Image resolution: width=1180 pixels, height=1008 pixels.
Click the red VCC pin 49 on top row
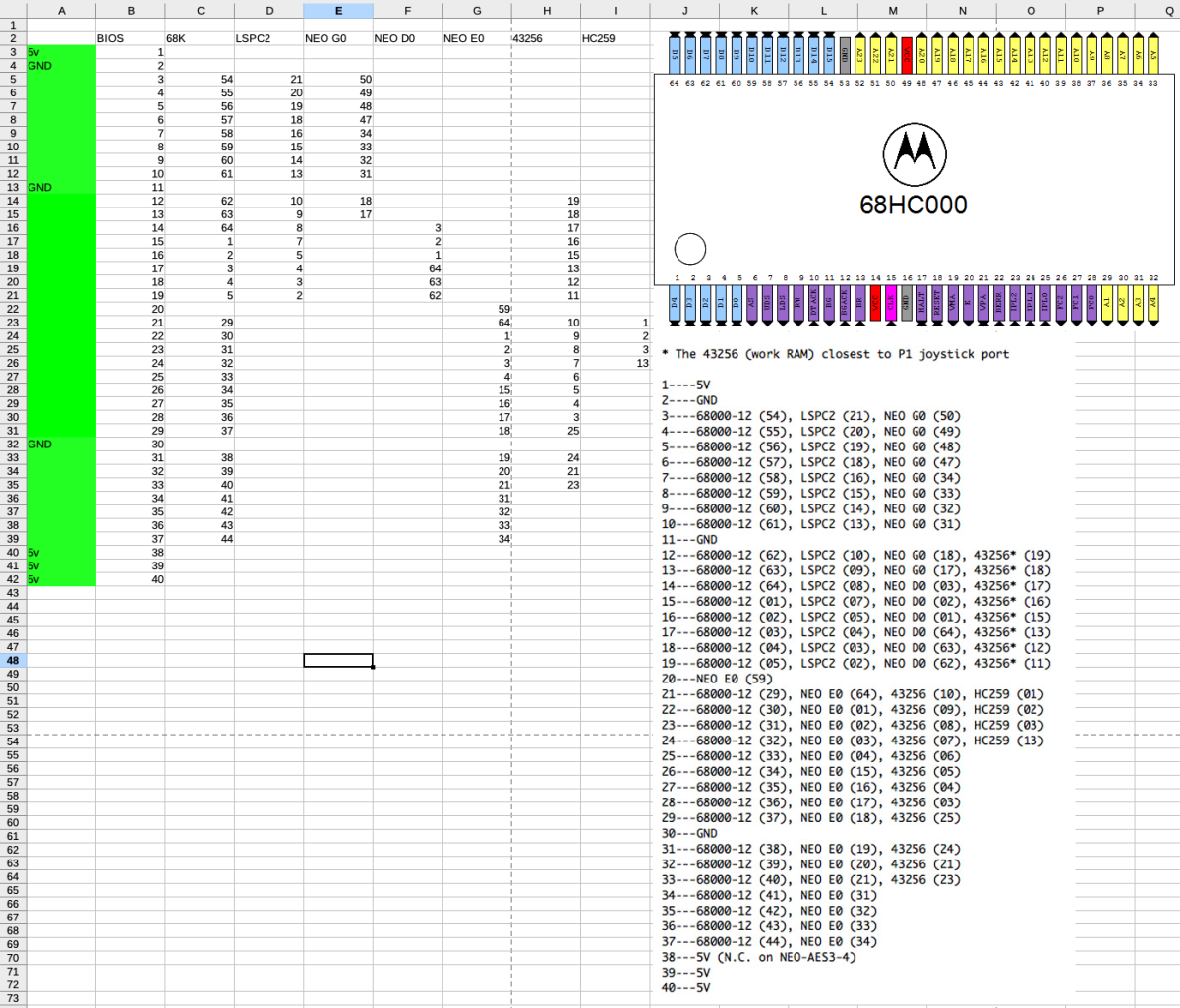907,53
